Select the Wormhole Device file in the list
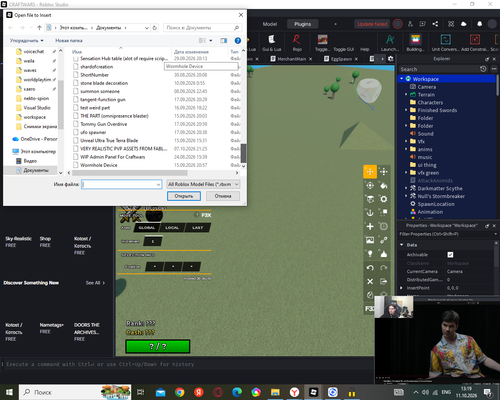Screen dimensions: 500x400 pos(99,165)
